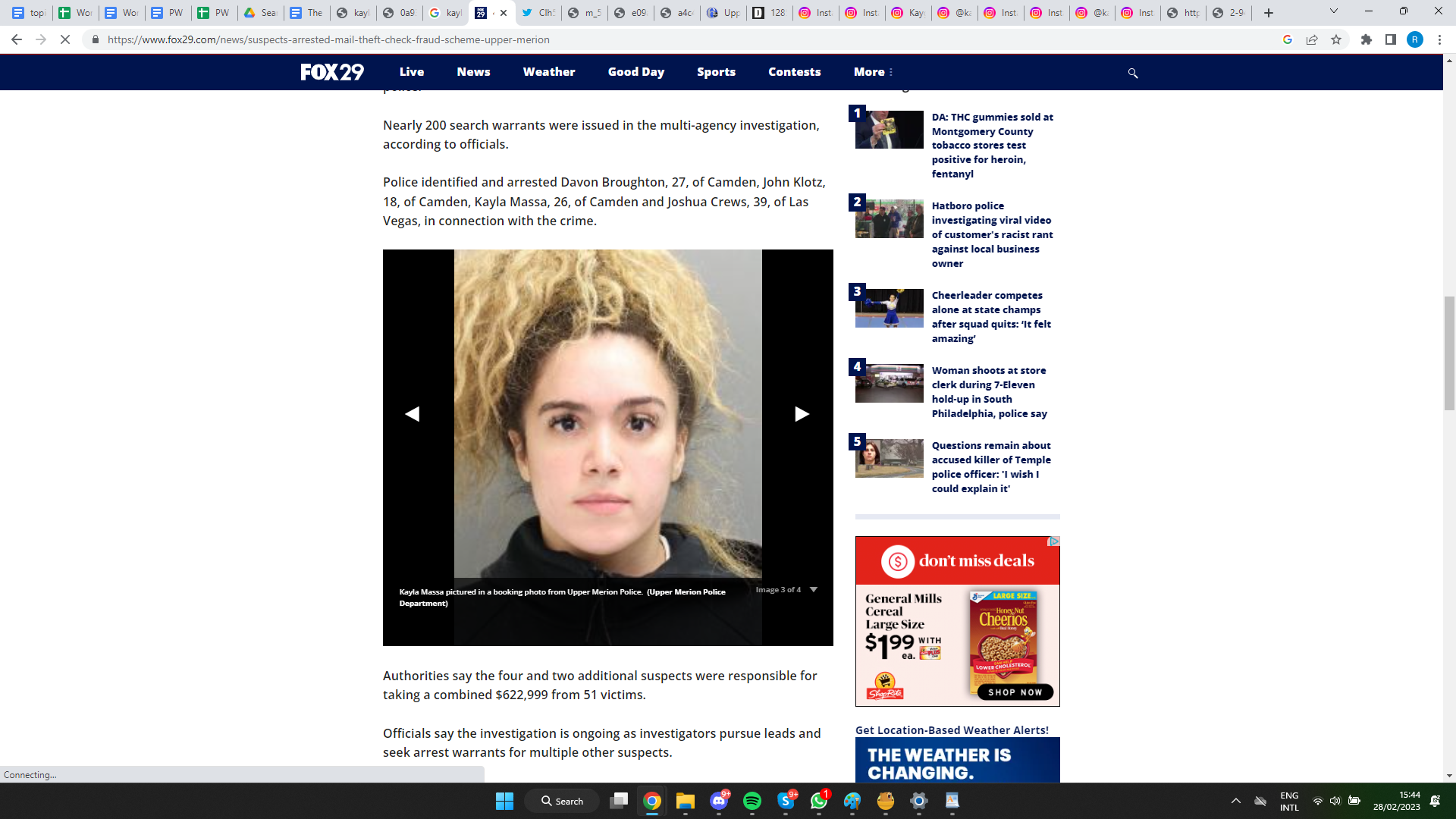Open WhatsApp from the taskbar
Screen dimensions: 1456x819
click(x=819, y=801)
